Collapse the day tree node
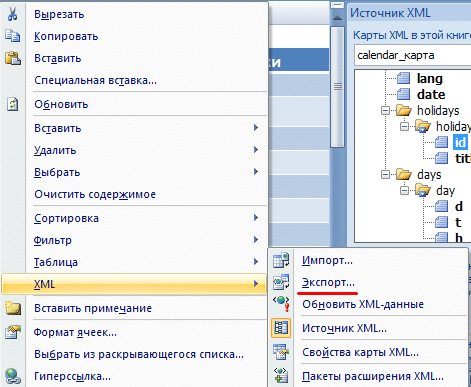 coord(404,190)
